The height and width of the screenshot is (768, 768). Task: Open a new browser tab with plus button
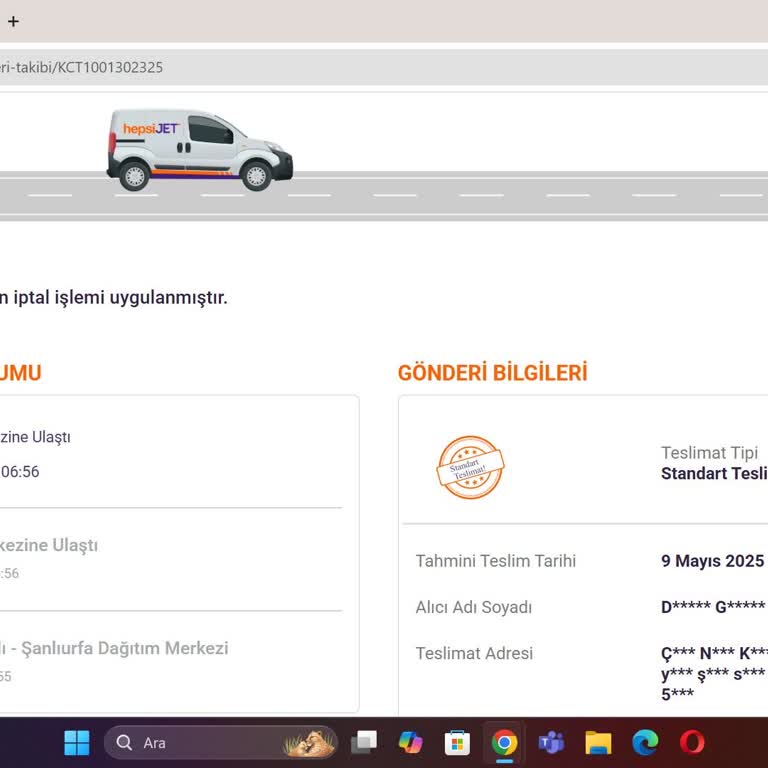[x=13, y=22]
